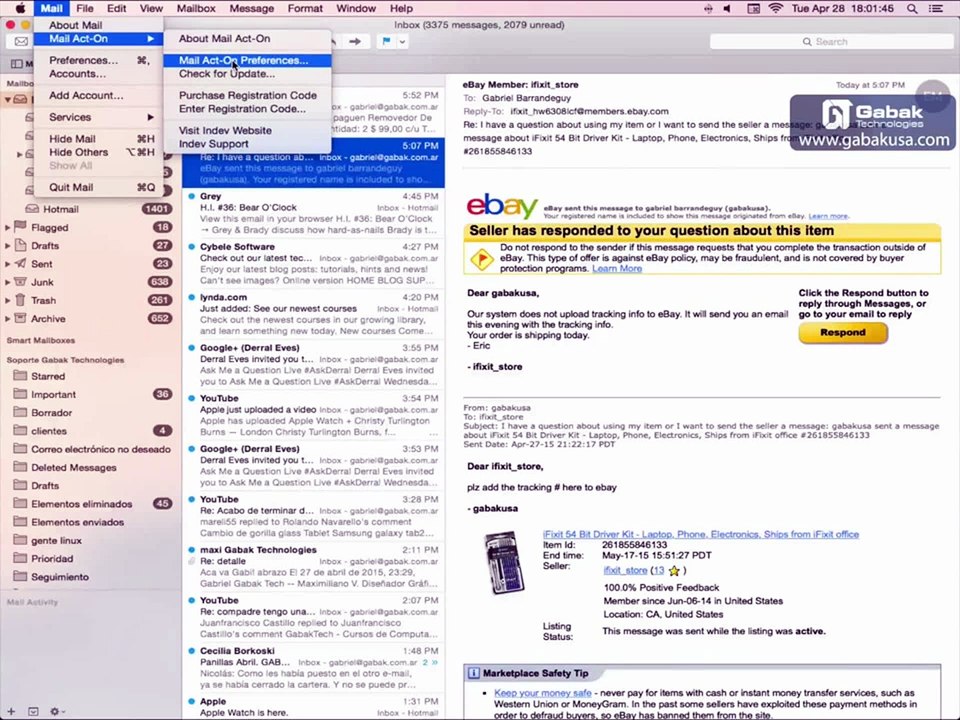
Task: Choose Indev Support menu item
Action: [x=247, y=144]
